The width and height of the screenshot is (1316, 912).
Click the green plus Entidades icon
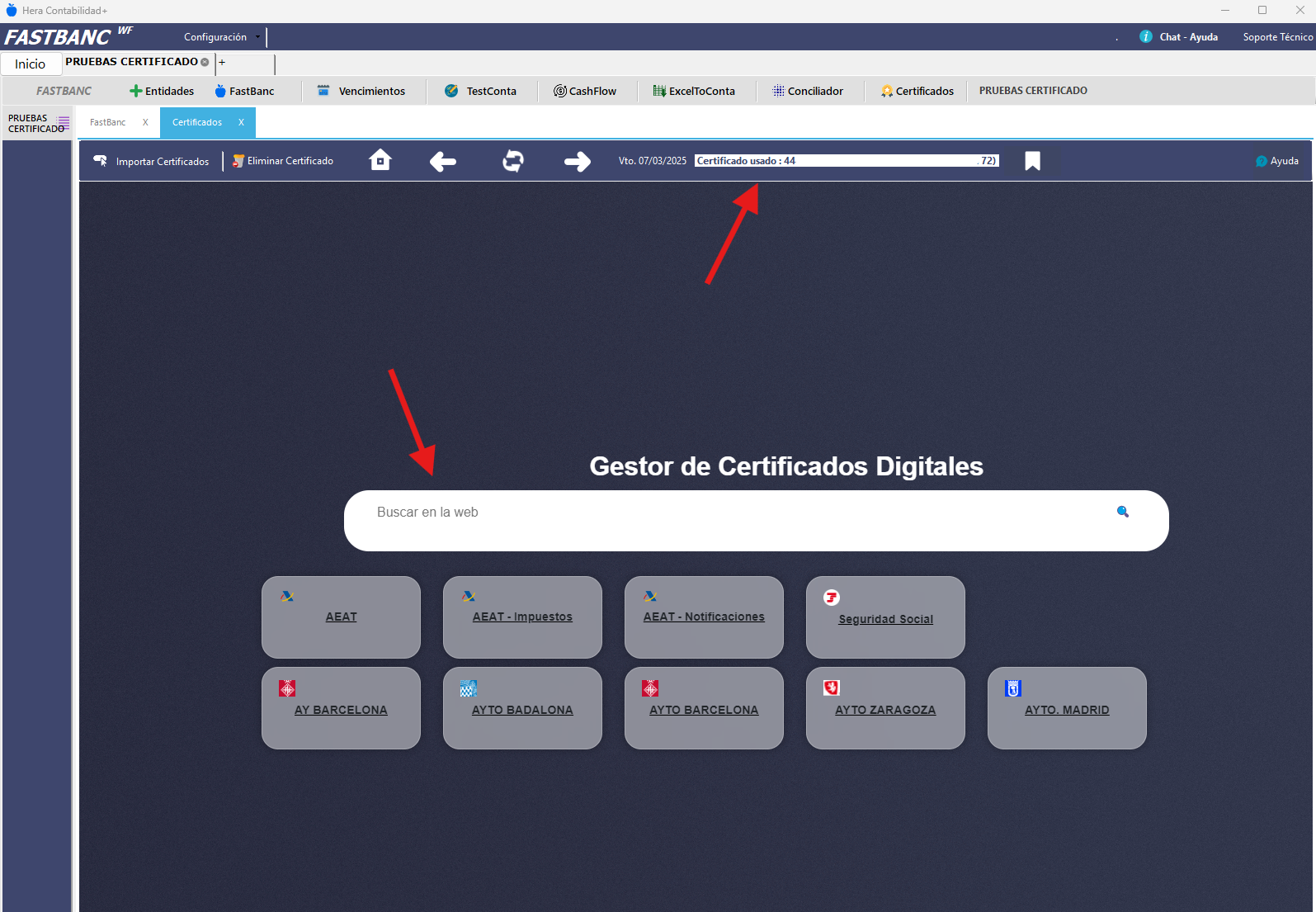[136, 91]
